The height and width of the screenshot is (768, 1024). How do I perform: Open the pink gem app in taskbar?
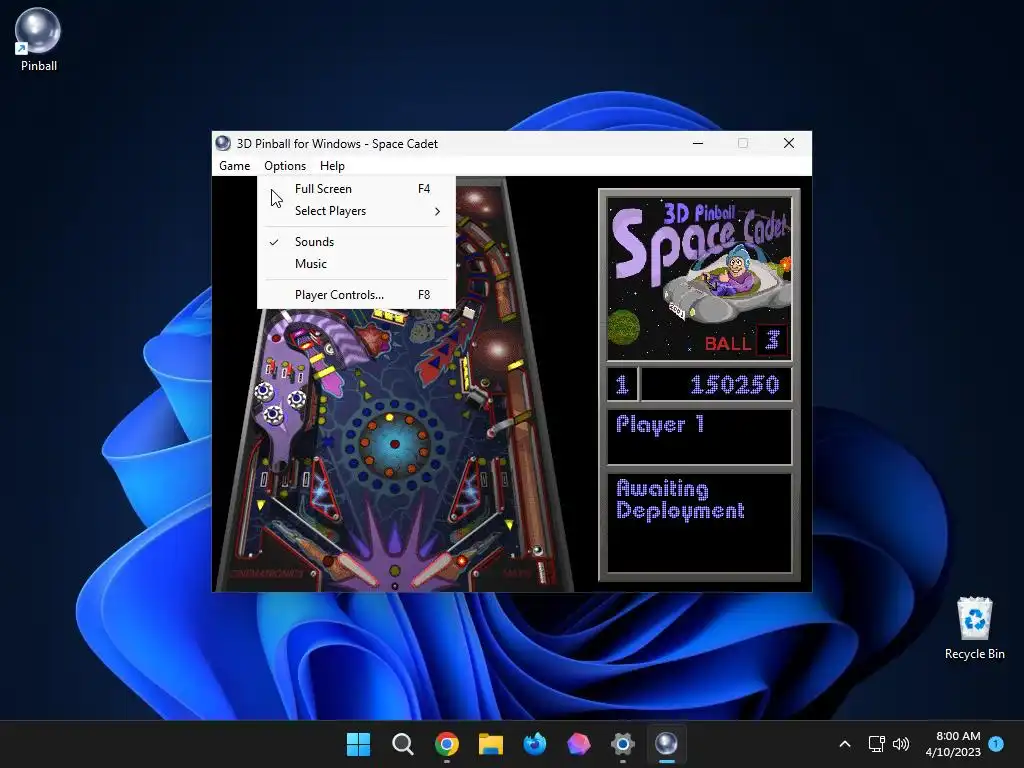(579, 744)
